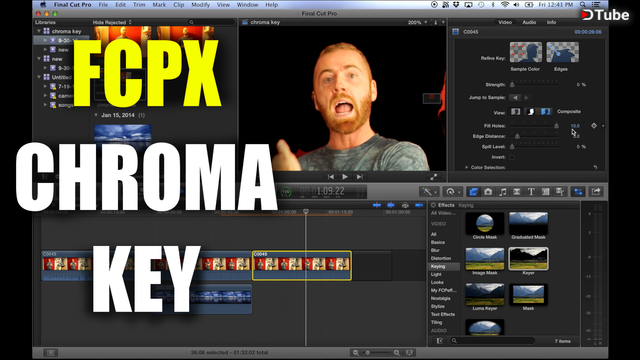Toggle Effects browser sidebar visibility

pyautogui.click(x=439, y=341)
